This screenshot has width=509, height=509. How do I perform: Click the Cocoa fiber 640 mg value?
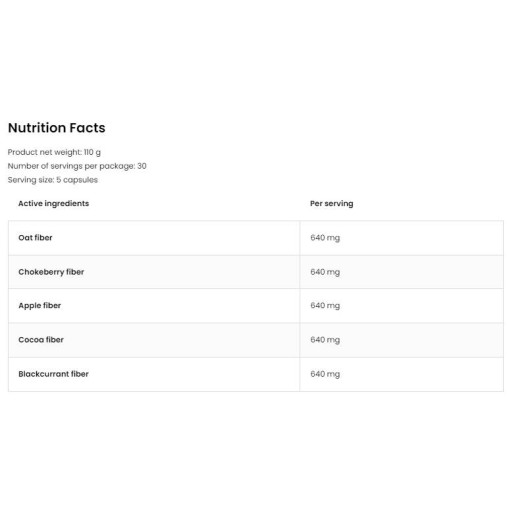[x=325, y=340]
